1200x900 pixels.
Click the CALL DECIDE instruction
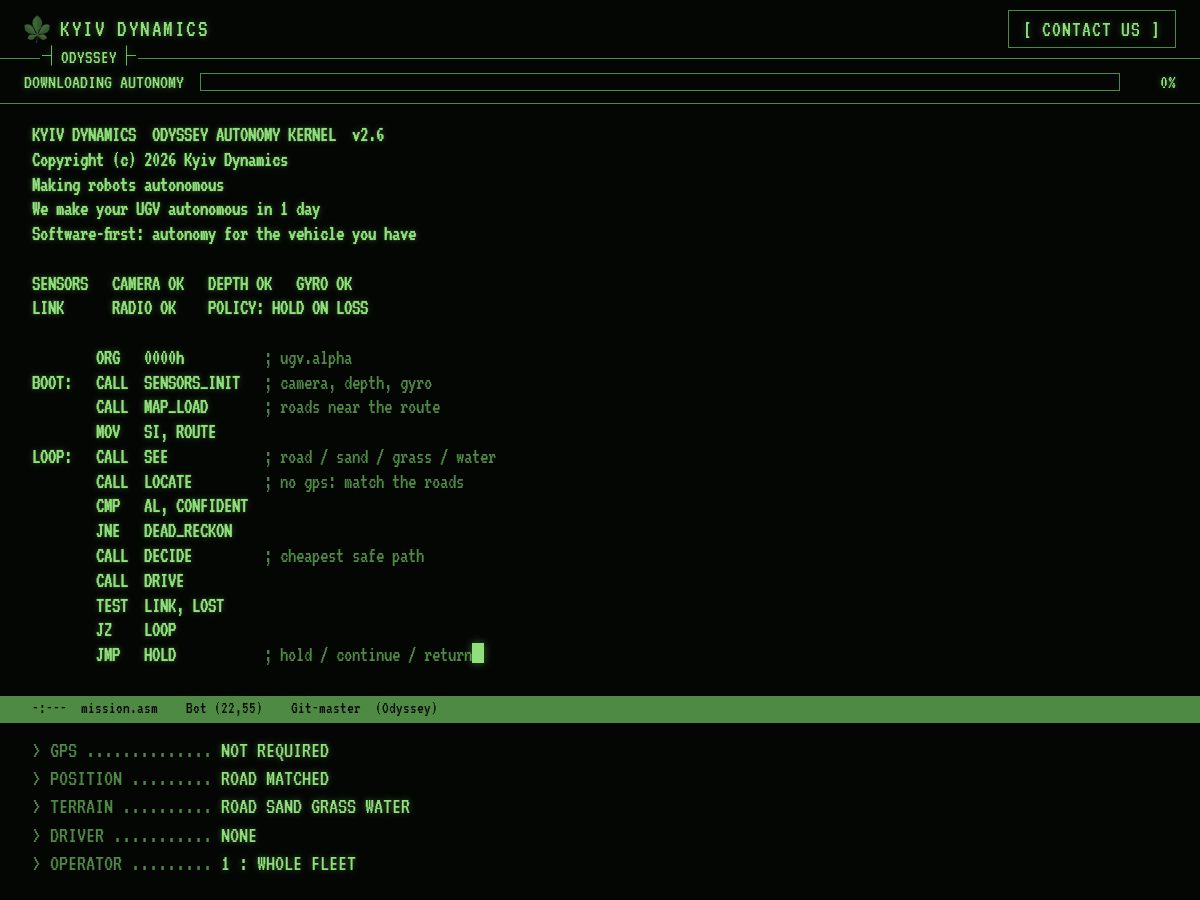click(x=144, y=556)
